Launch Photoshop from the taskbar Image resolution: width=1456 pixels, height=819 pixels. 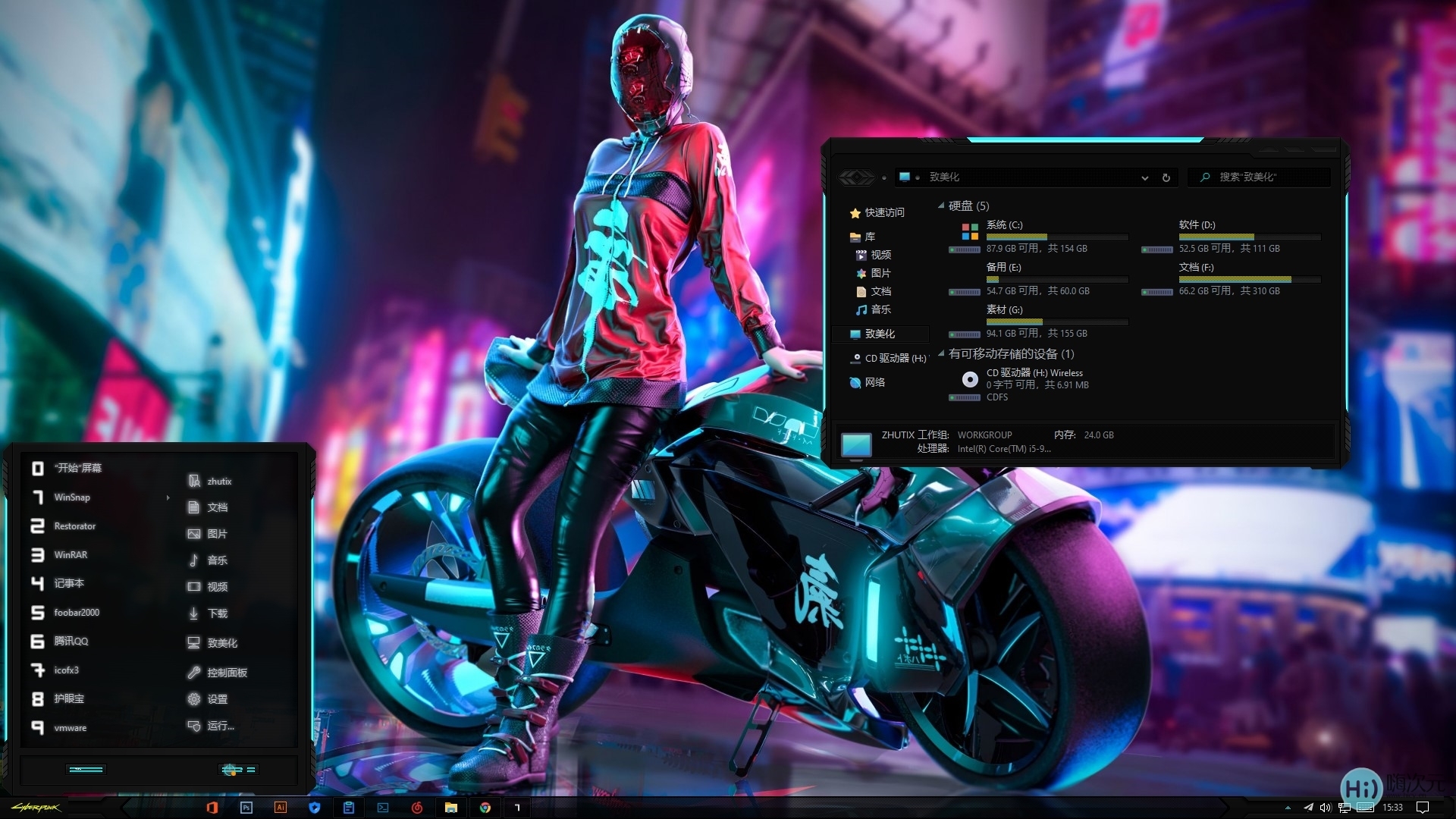[246, 808]
